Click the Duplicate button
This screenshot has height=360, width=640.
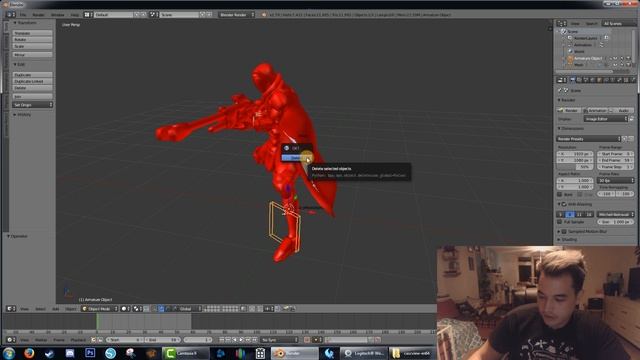click(x=32, y=75)
